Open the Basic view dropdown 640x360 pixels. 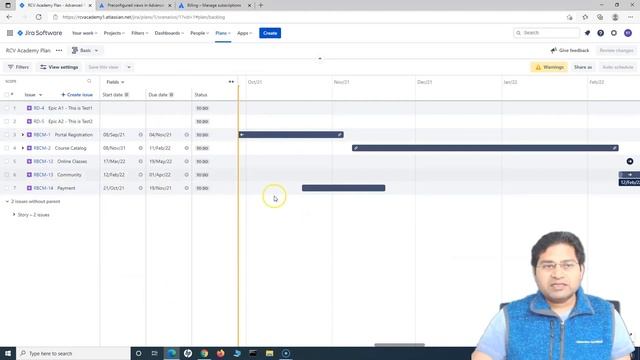(x=85, y=50)
